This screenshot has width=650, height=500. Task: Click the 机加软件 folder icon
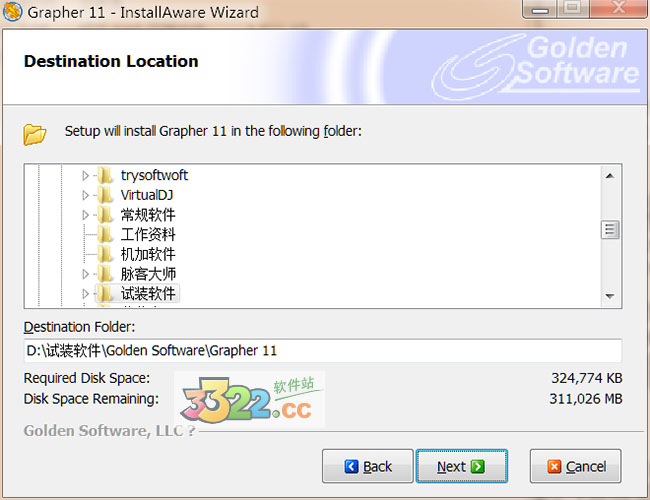point(105,254)
